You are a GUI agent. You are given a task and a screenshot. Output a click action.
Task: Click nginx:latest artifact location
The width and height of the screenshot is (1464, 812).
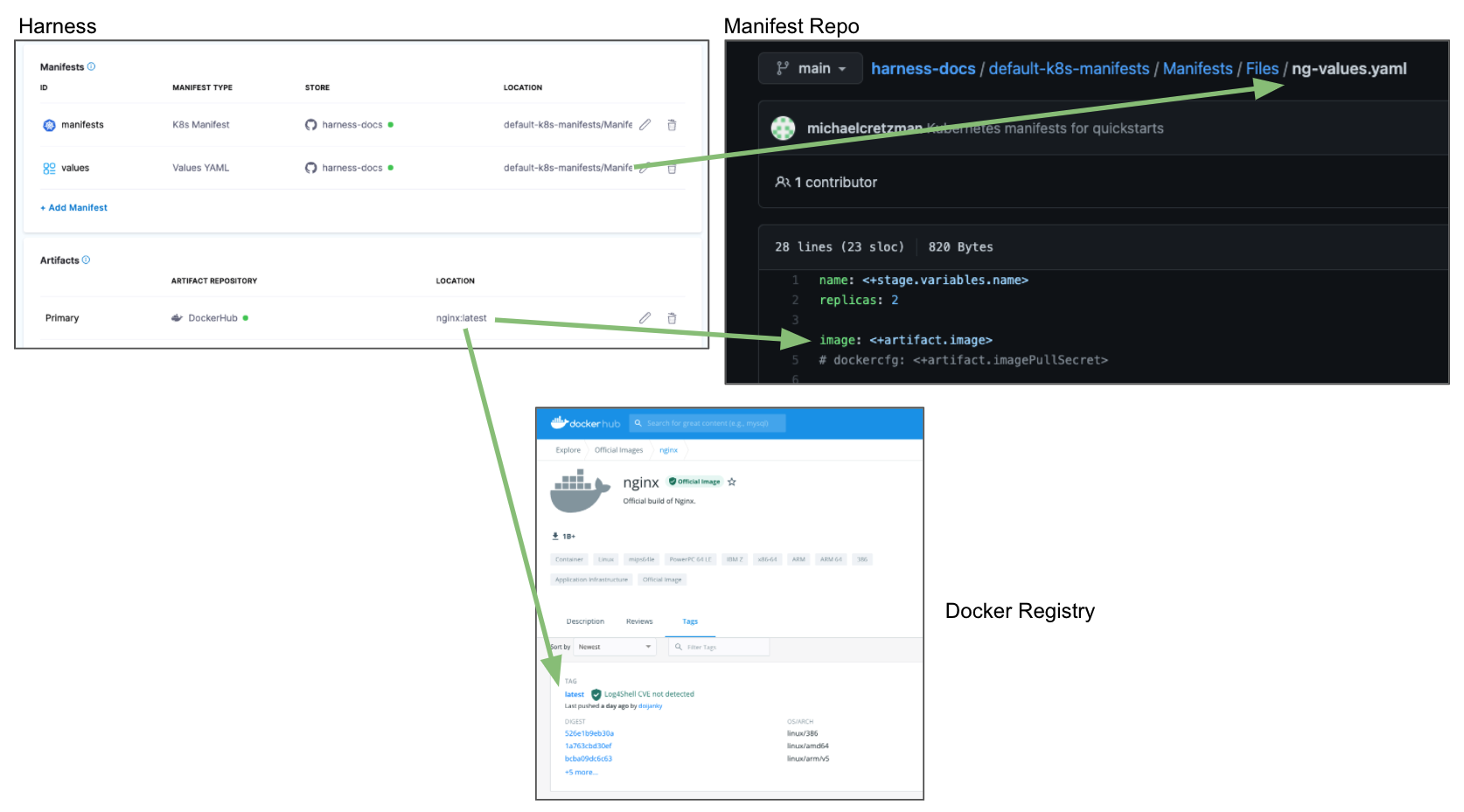click(461, 318)
